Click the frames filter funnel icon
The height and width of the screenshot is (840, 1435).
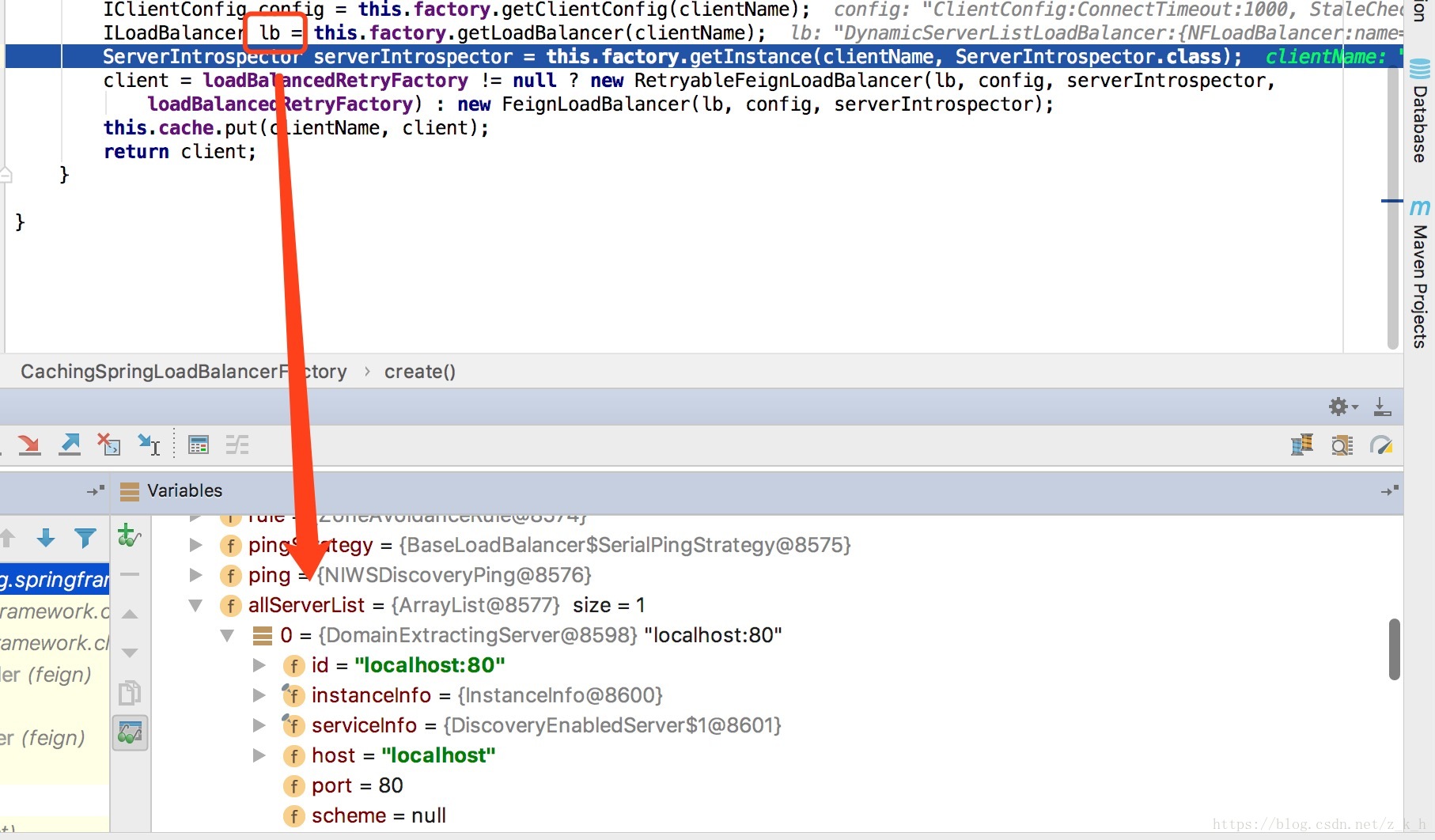pyautogui.click(x=85, y=539)
